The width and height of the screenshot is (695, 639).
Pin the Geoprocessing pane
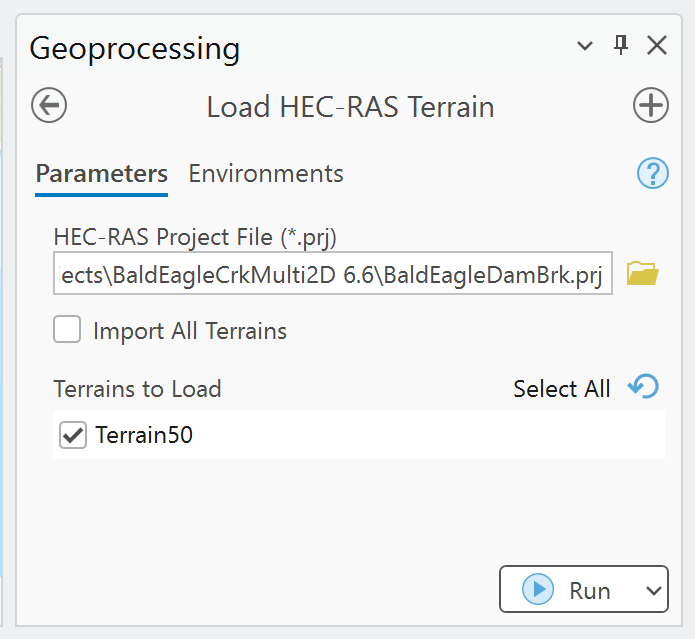click(x=621, y=45)
